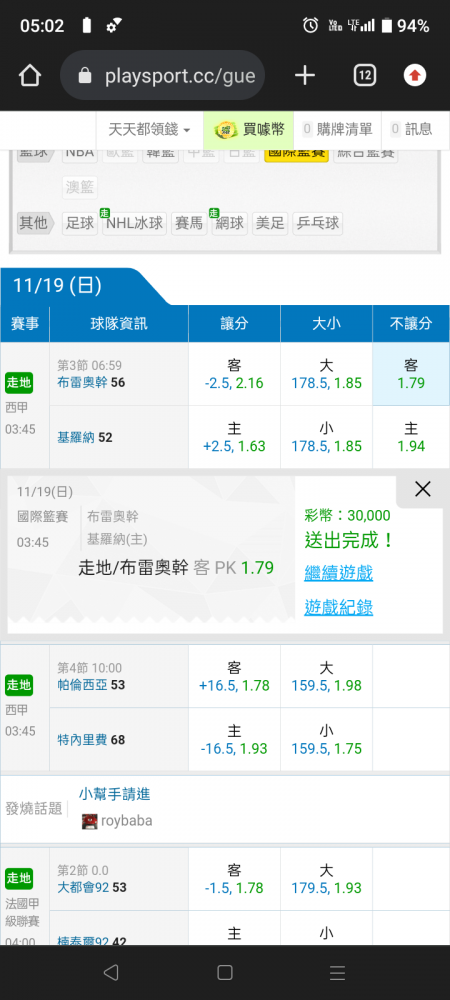This screenshot has height=1000, width=450.
Task: Tap the recent apps menu icon
Action: tap(337, 972)
